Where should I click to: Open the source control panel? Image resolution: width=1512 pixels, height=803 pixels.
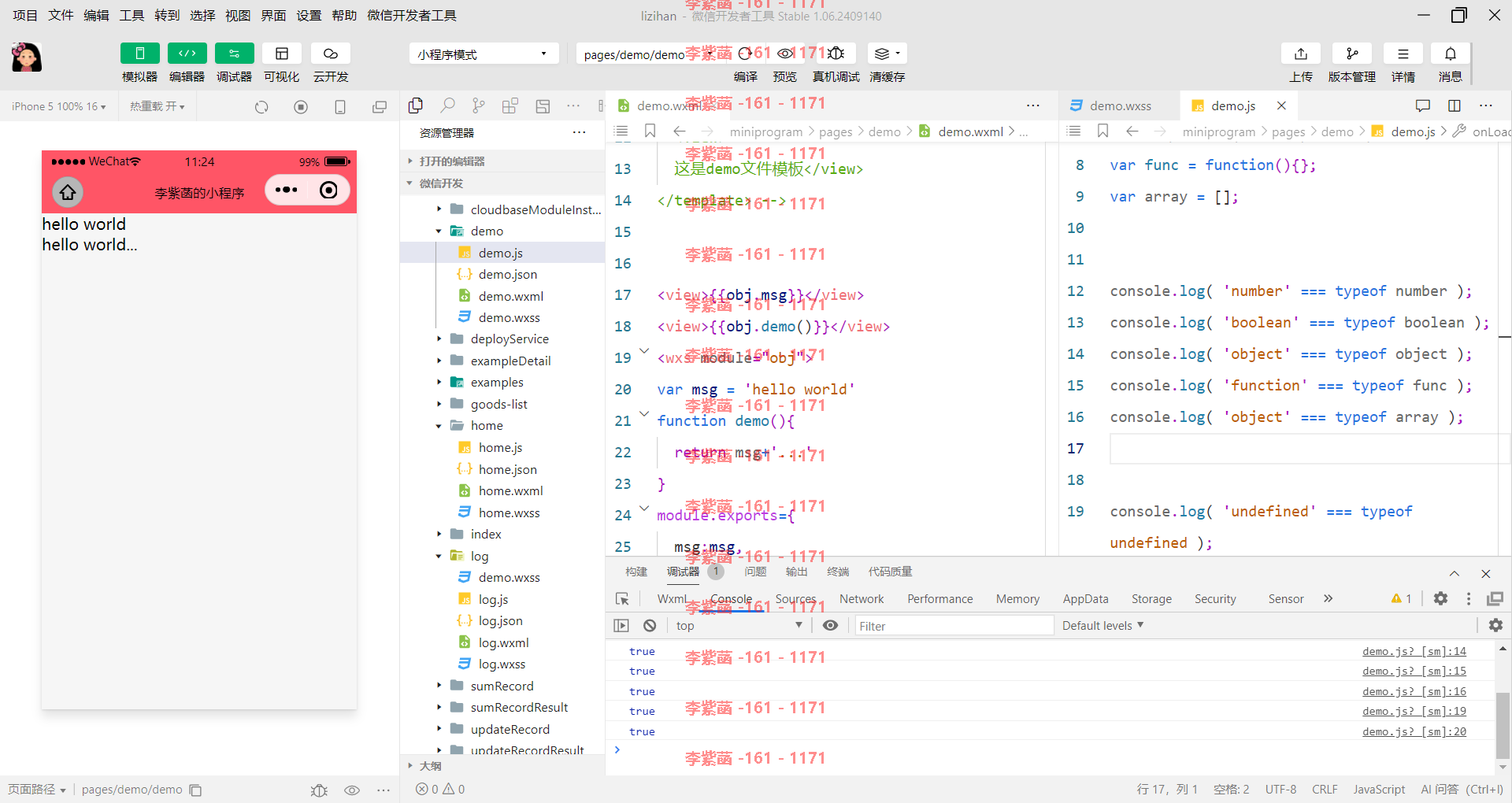tap(479, 105)
